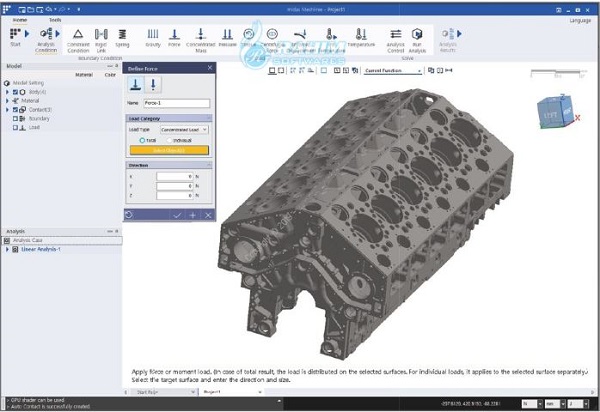Select the Gravity load tool
Image resolution: width=600 pixels, height=412 pixels.
click(153, 38)
